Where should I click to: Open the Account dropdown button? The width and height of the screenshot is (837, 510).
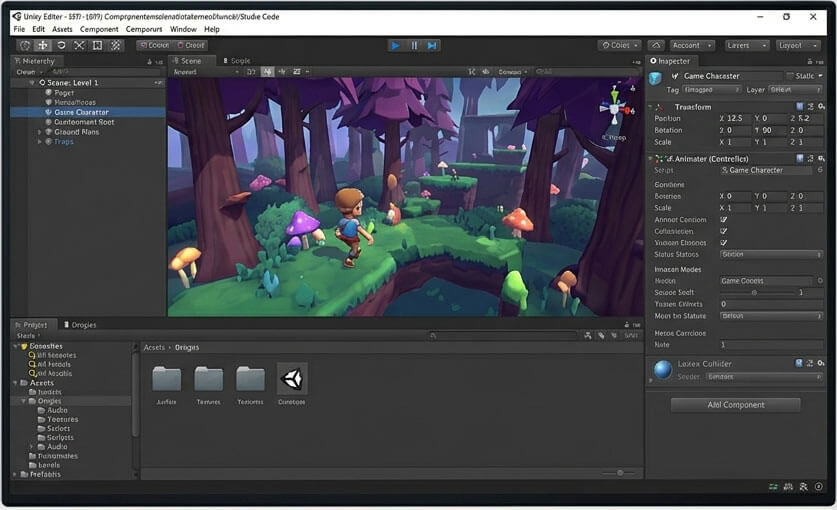[x=692, y=45]
